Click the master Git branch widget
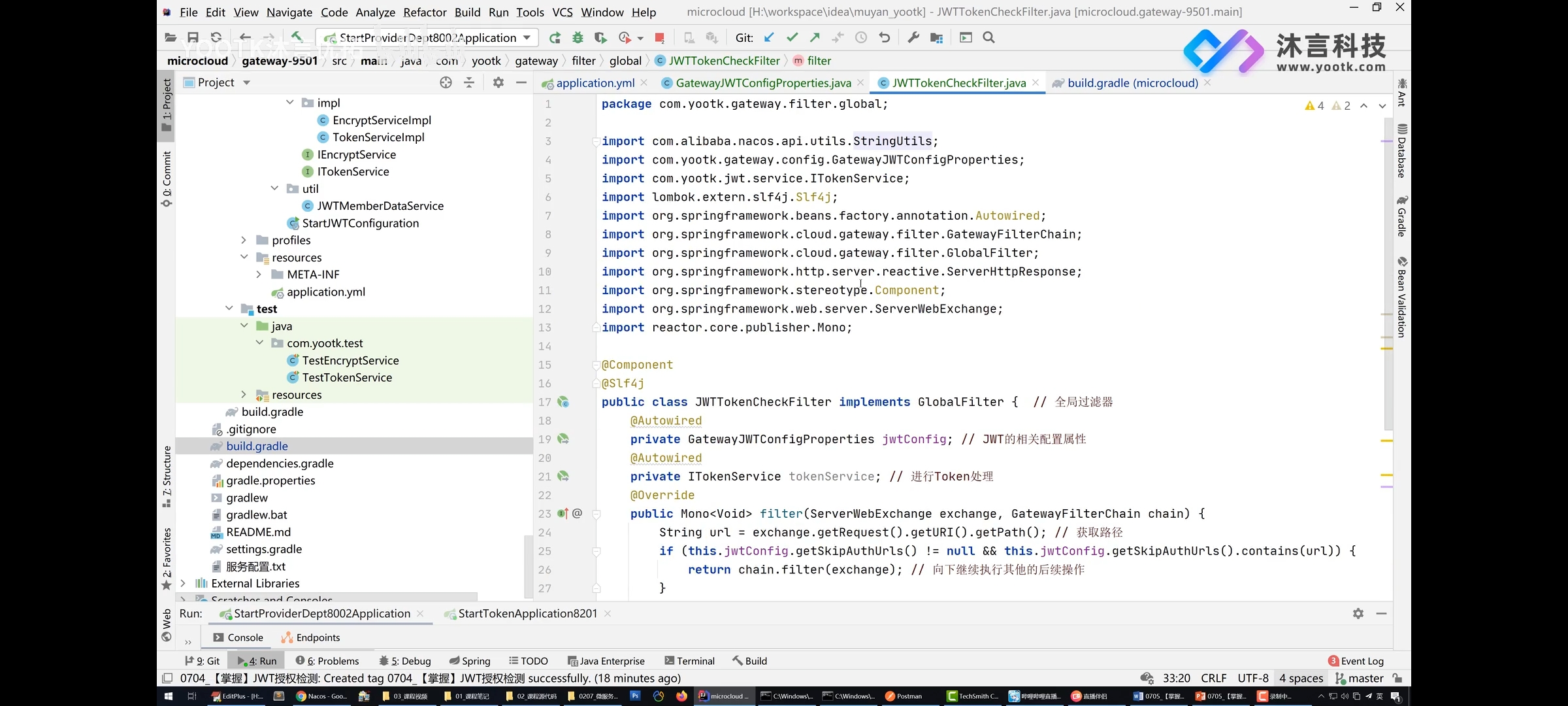Viewport: 1568px width, 706px height. pos(1360,679)
